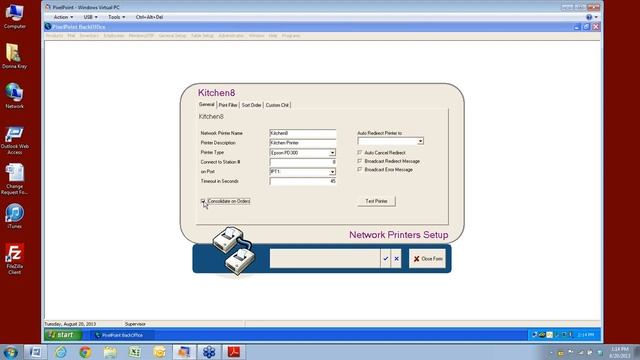Open the blue flower app on taskbar

tap(209, 352)
